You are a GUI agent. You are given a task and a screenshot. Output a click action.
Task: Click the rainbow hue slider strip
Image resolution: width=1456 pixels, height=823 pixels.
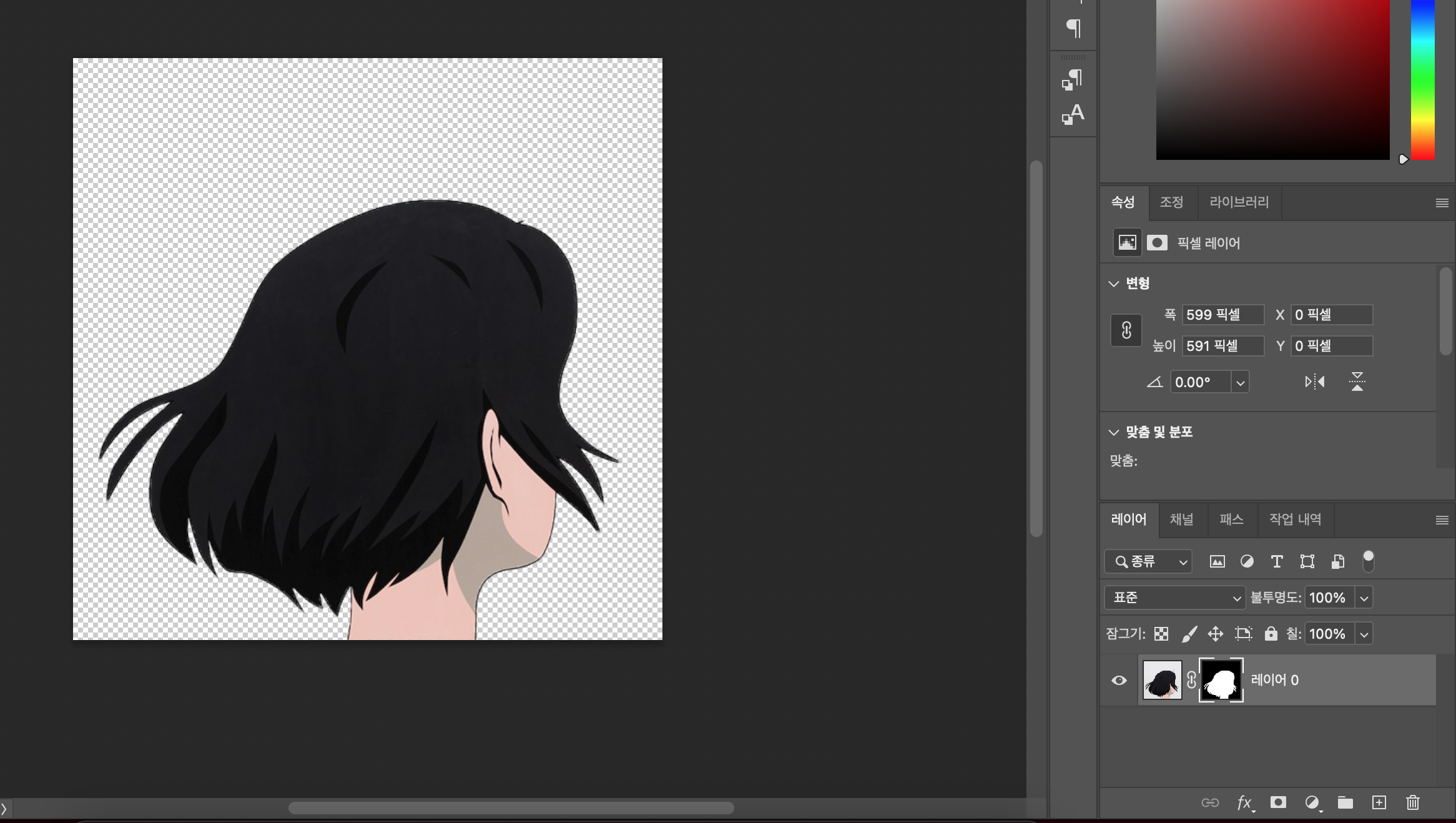point(1422,81)
